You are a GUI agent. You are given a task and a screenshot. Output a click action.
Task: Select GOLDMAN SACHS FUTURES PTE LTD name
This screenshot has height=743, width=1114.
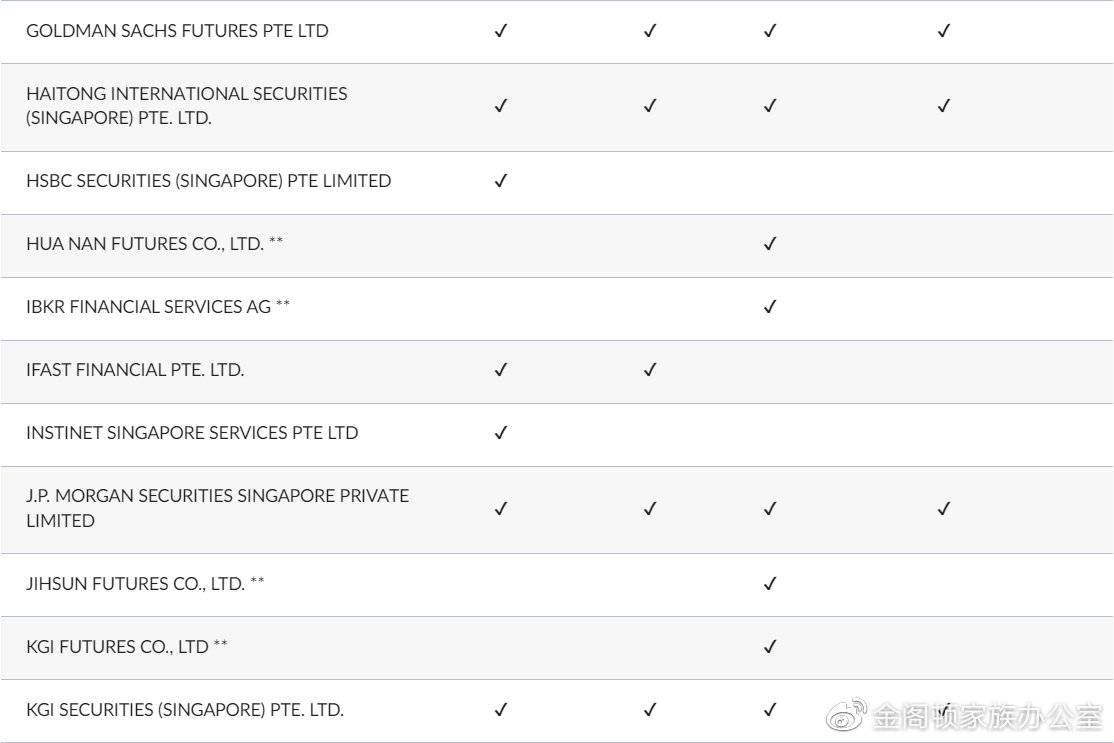[x=177, y=31]
